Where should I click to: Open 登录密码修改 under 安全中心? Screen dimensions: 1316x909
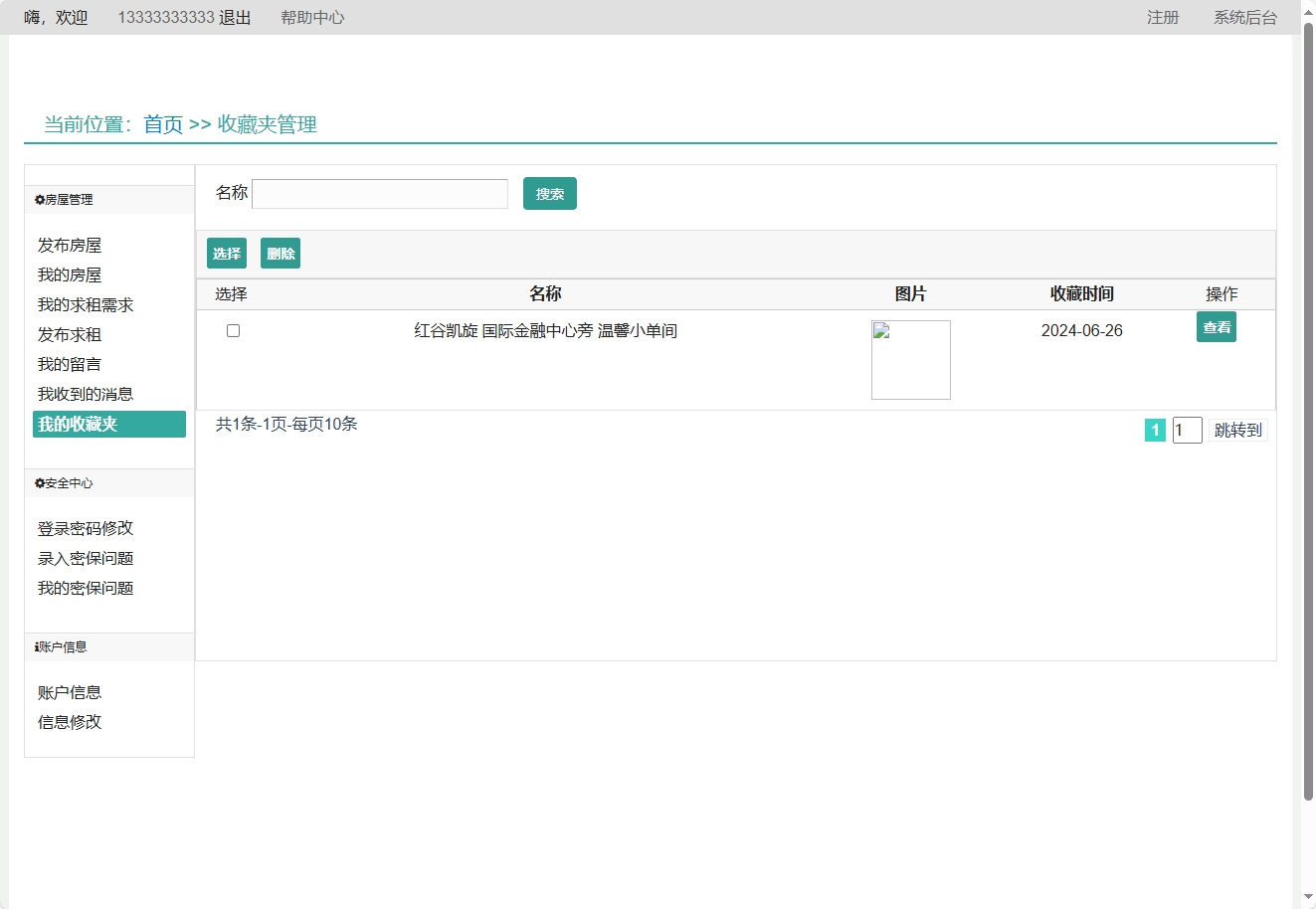click(x=83, y=528)
